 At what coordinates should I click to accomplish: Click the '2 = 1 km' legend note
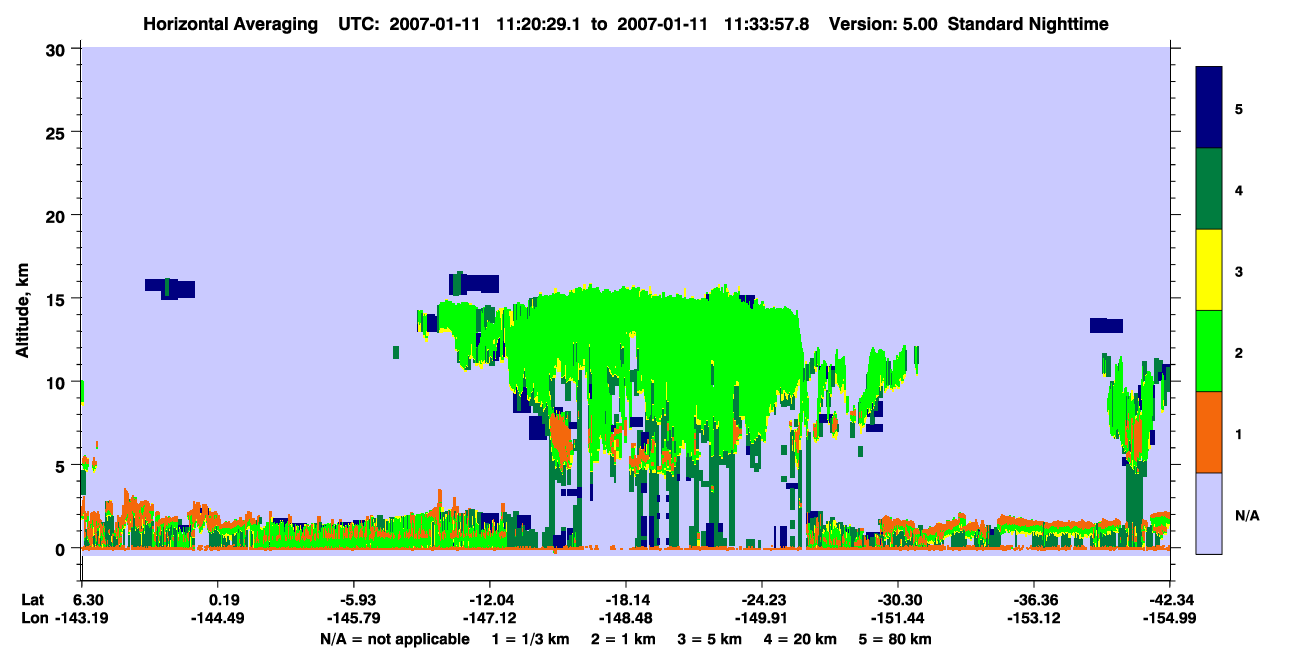pos(625,639)
